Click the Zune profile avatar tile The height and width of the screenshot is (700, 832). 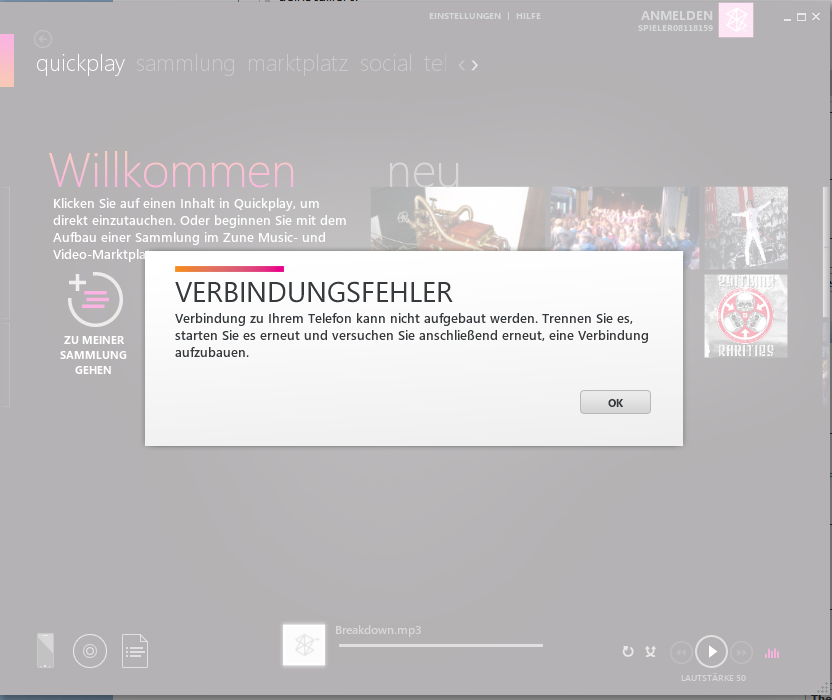pos(736,20)
